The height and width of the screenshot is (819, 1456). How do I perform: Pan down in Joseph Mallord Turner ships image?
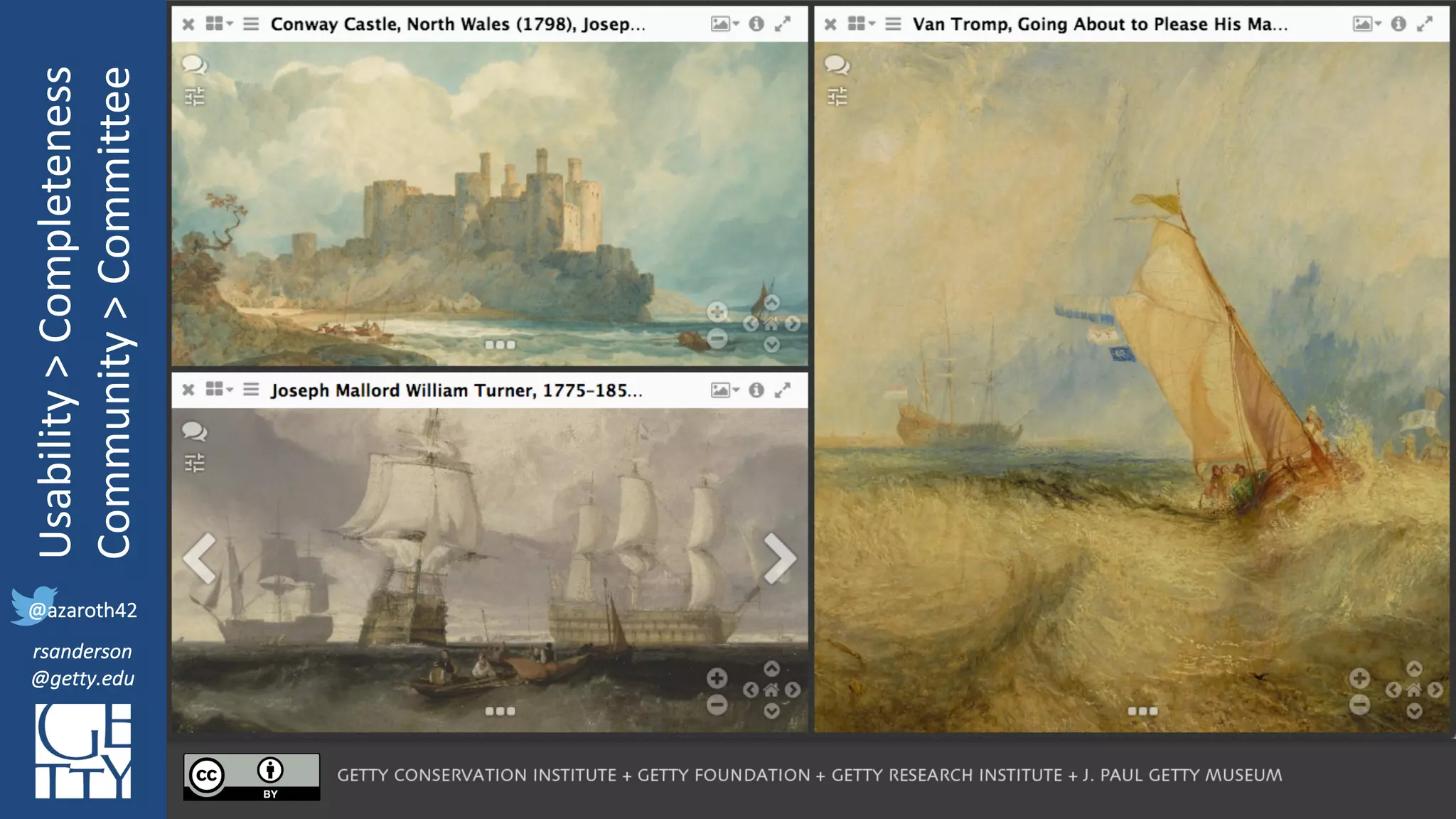coord(772,711)
